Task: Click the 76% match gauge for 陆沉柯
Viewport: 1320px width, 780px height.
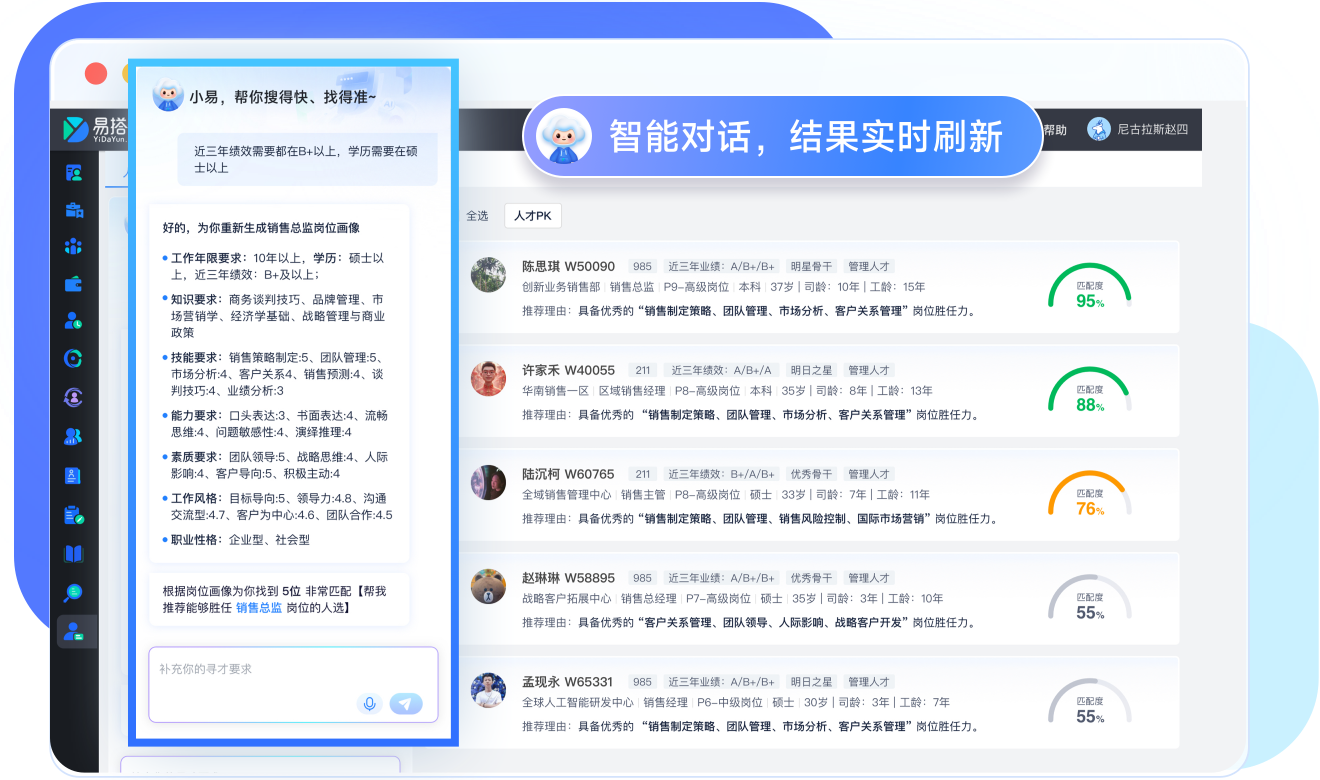Action: [1089, 495]
